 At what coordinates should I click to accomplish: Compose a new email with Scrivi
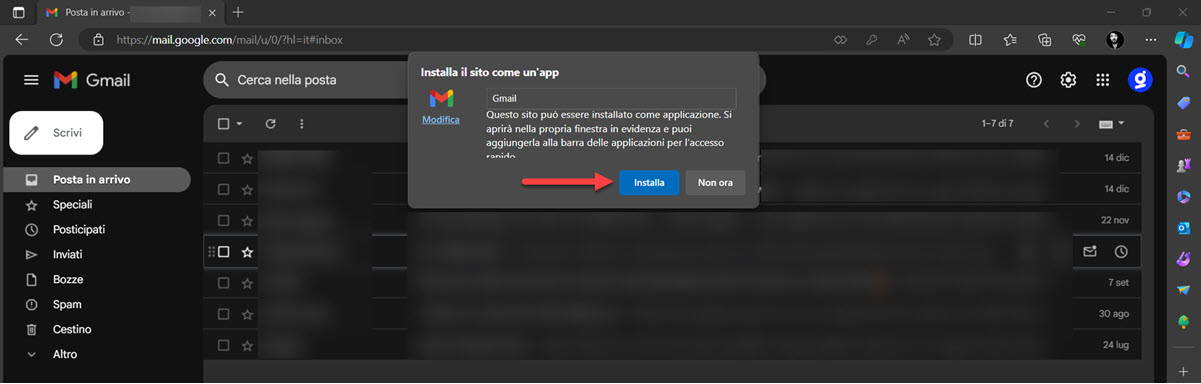[57, 132]
